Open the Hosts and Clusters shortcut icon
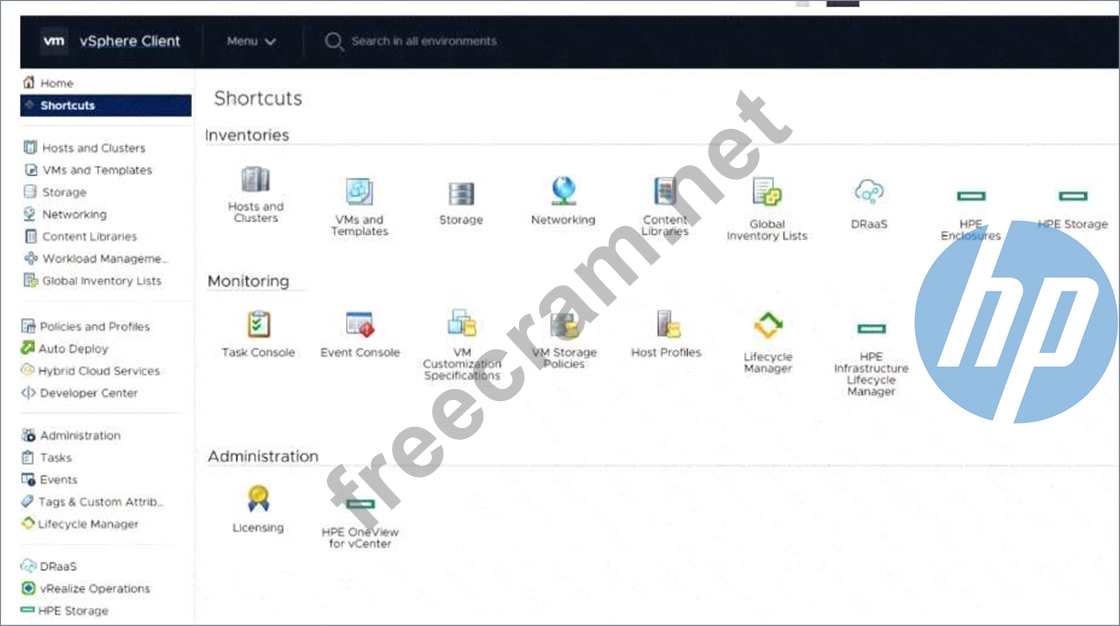 tap(256, 181)
